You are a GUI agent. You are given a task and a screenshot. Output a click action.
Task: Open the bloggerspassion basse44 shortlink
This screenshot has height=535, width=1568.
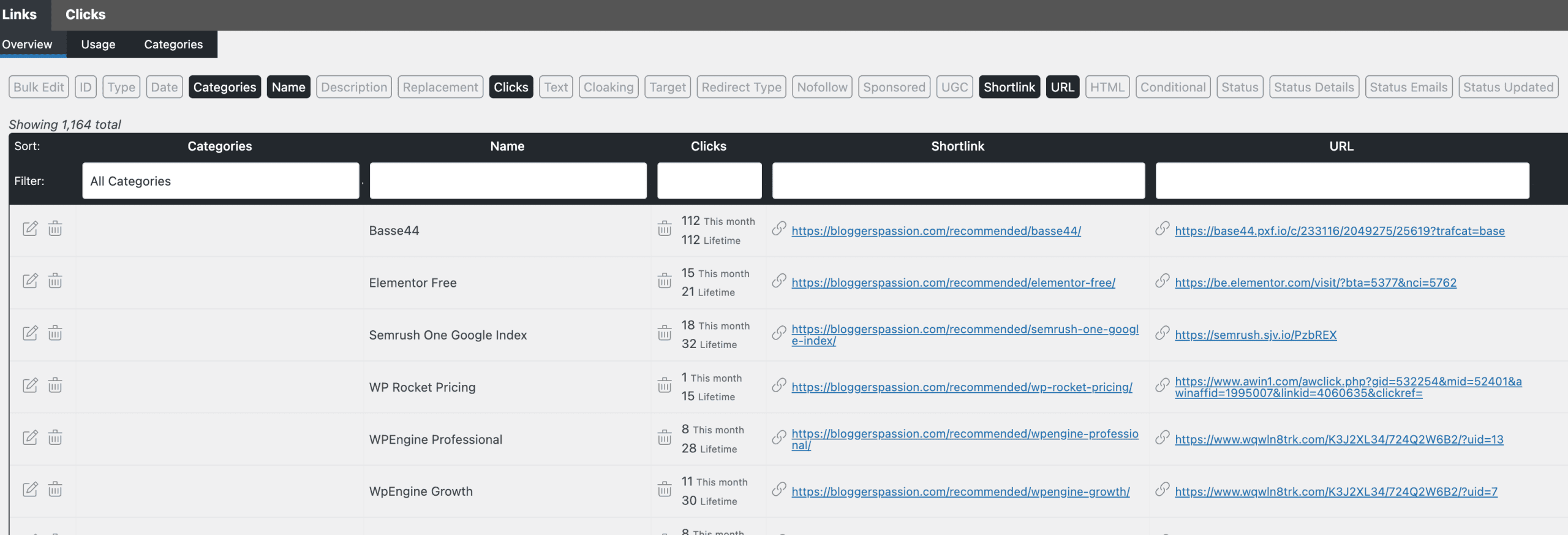936,231
